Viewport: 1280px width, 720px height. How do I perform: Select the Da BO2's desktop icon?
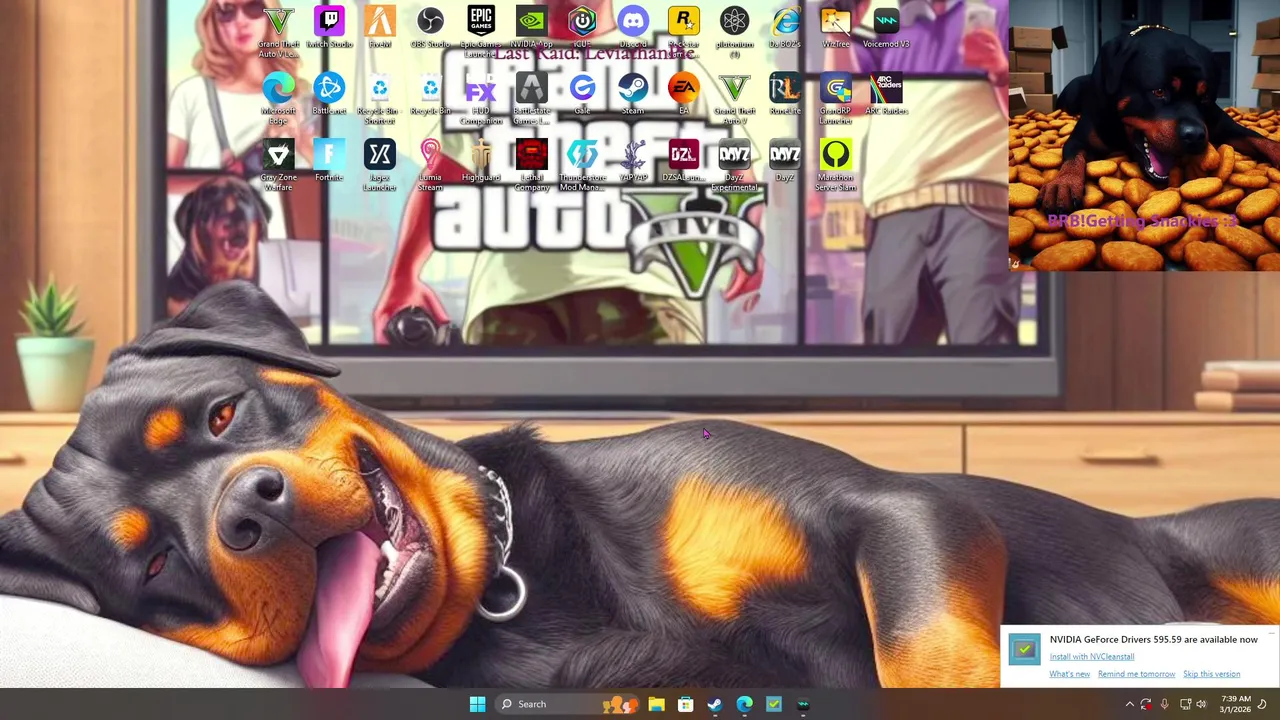[x=785, y=27]
